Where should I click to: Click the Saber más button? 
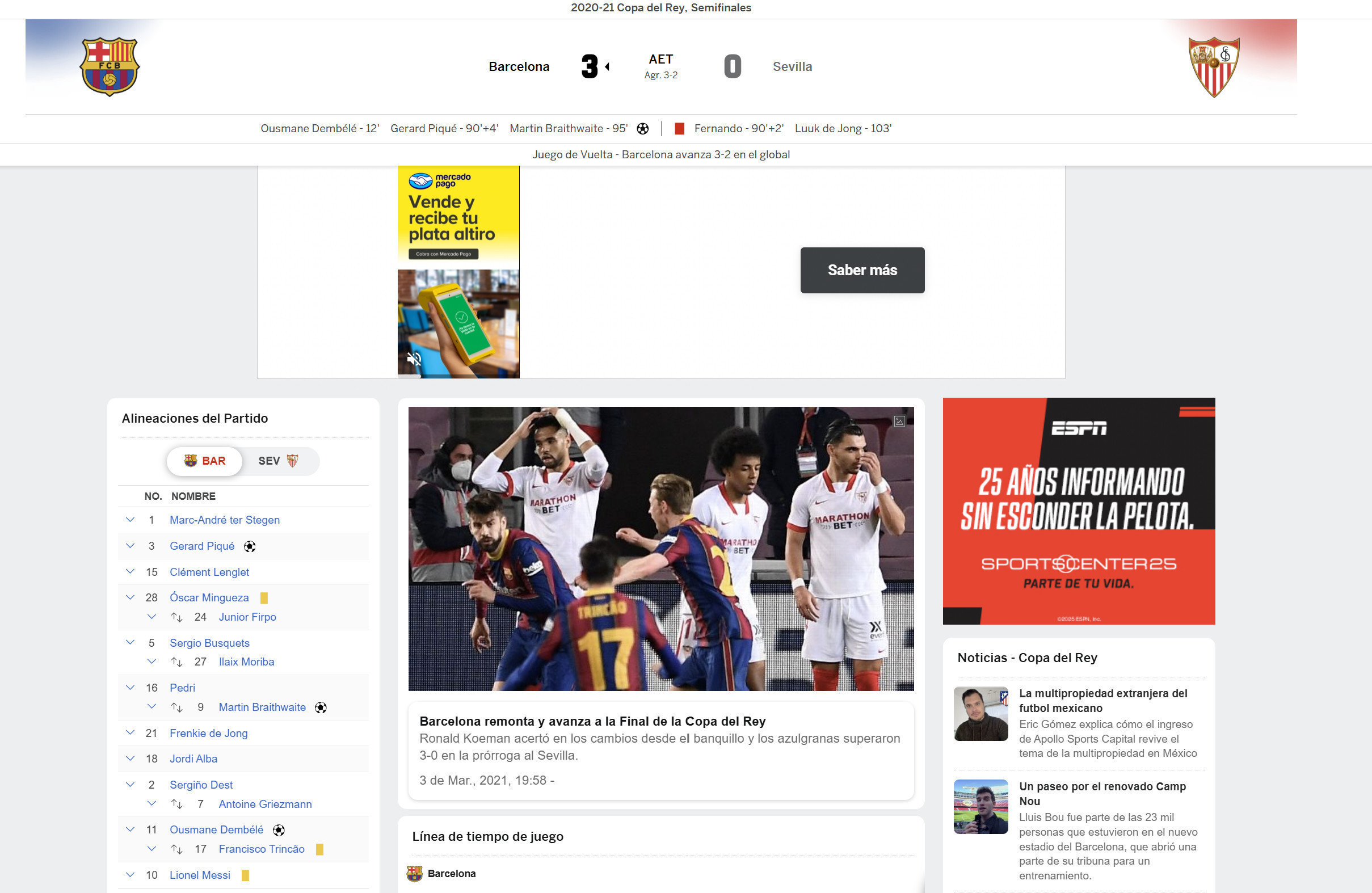[862, 271]
